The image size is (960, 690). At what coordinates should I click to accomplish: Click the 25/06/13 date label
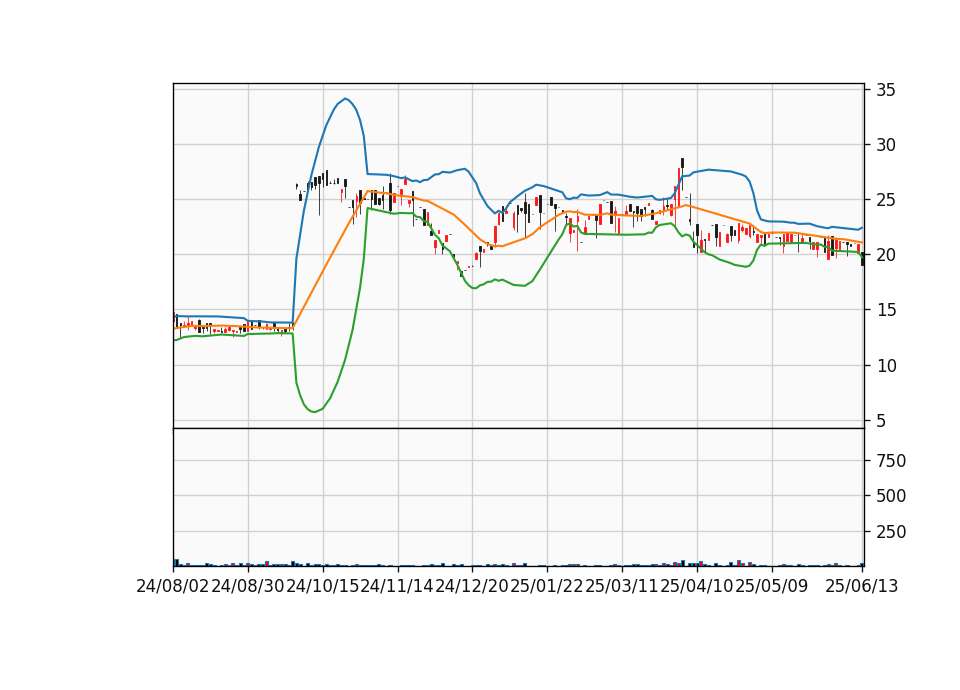[x=862, y=586]
